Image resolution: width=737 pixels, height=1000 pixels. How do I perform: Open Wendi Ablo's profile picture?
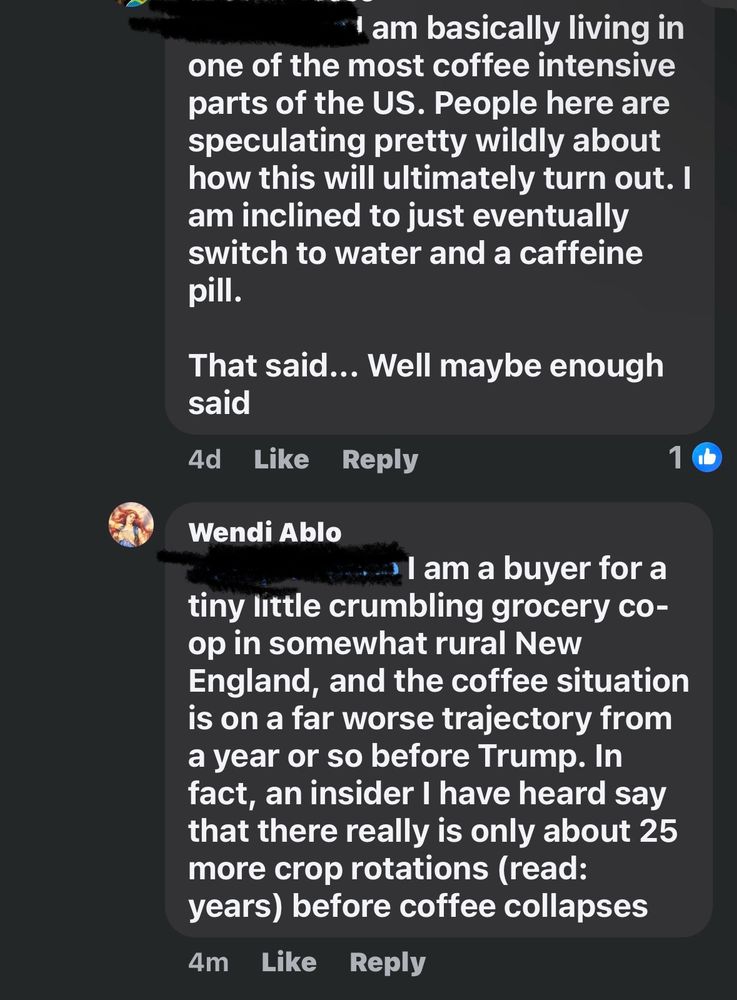(131, 525)
